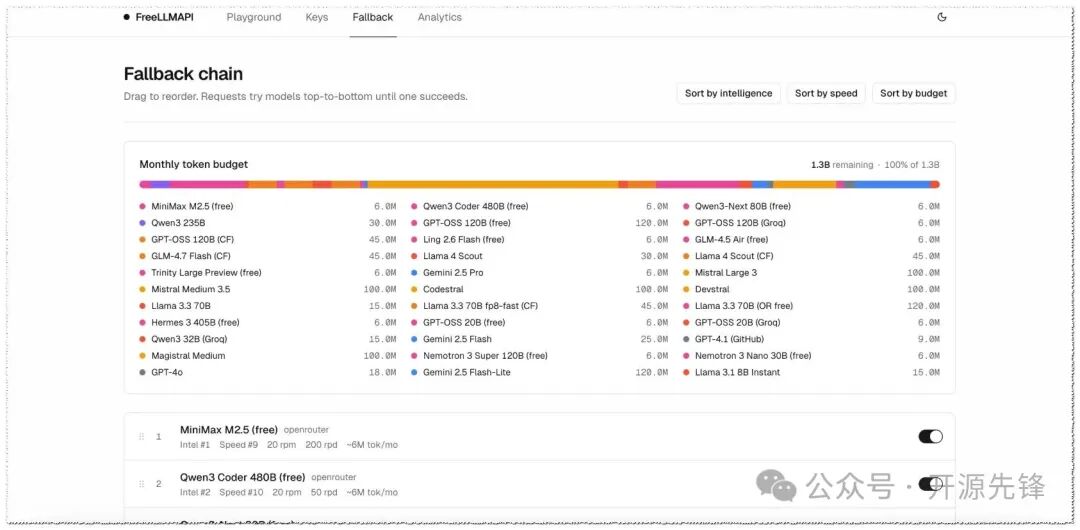Image resolution: width=1080 pixels, height=530 pixels.
Task: Click GLM-4.5 Air (free) legend entry
Action: 731,239
